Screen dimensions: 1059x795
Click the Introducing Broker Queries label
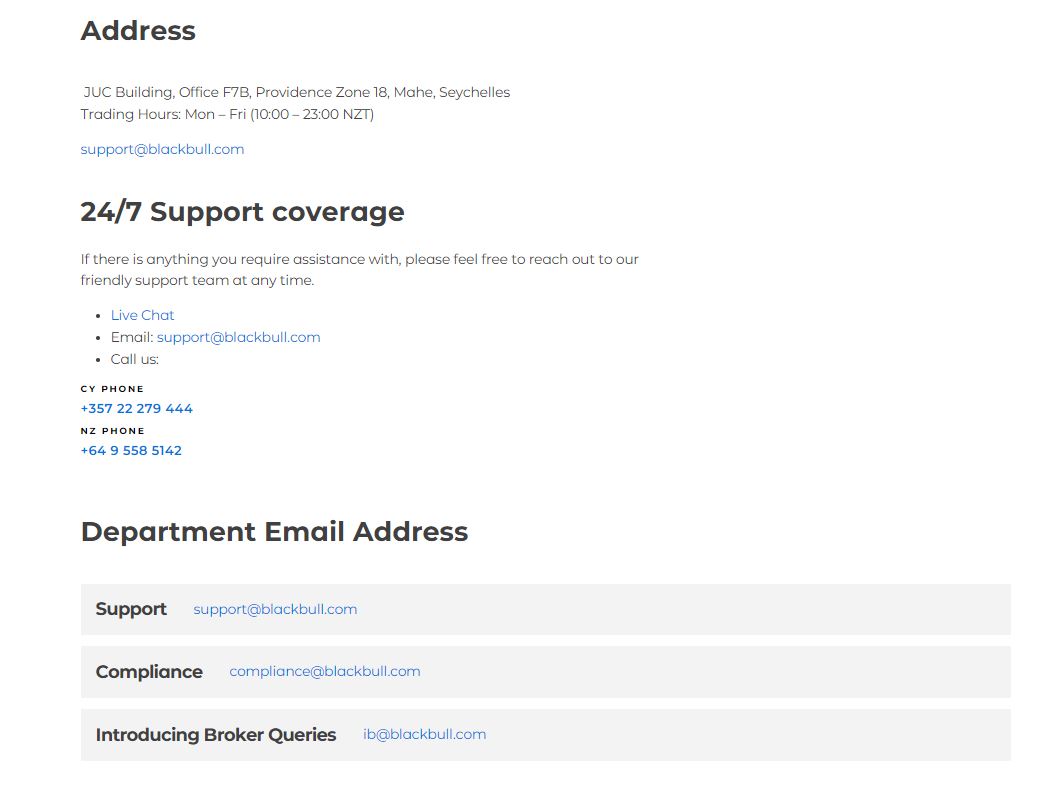tap(216, 735)
